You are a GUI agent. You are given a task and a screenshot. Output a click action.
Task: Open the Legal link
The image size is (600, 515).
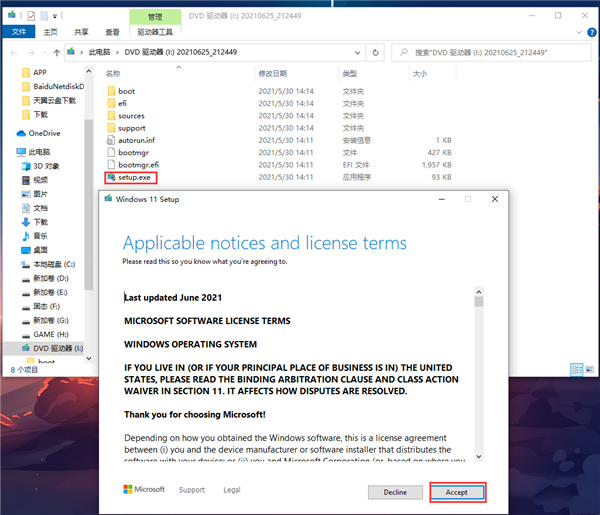click(231, 490)
